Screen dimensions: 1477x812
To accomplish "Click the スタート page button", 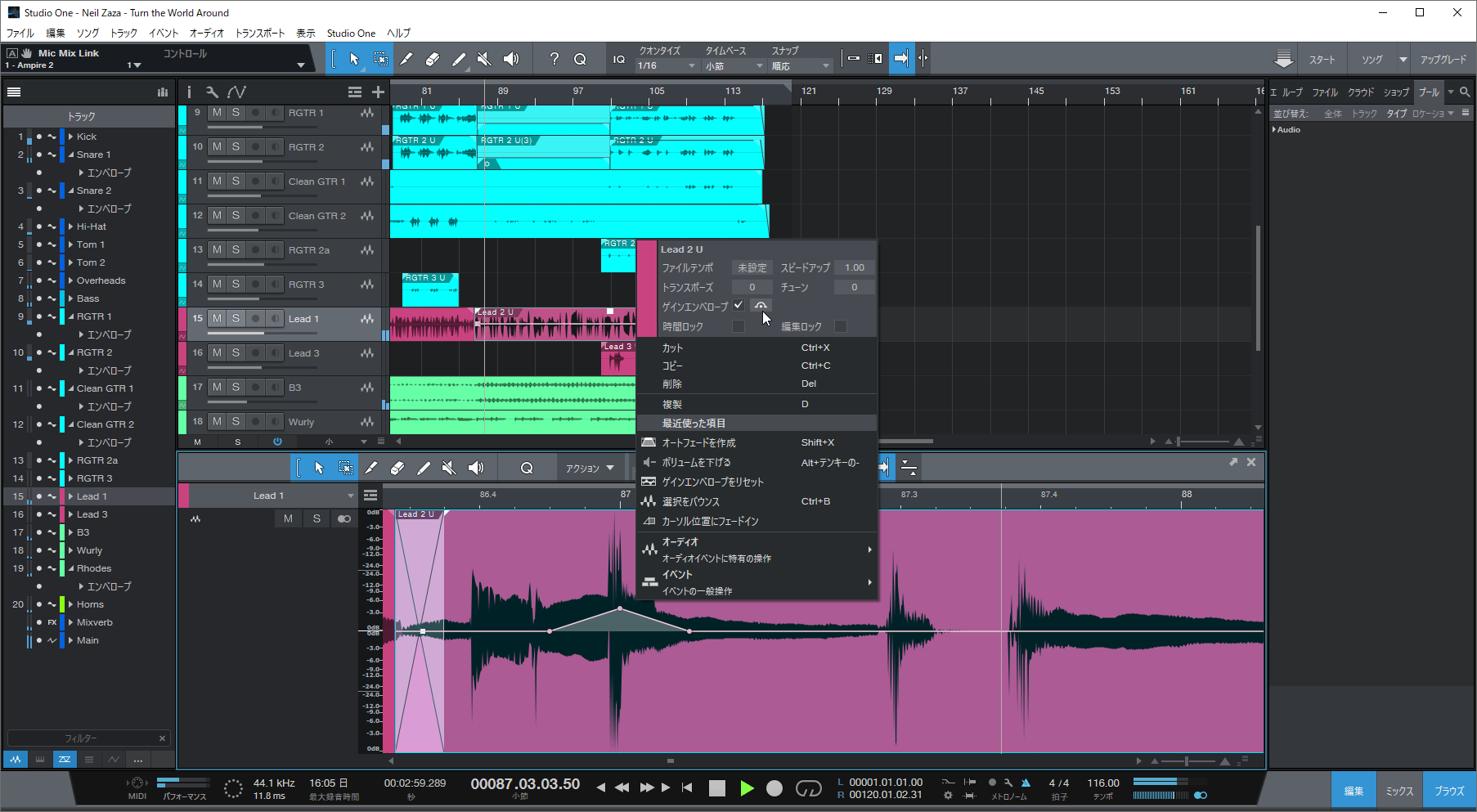I will pyautogui.click(x=1322, y=60).
